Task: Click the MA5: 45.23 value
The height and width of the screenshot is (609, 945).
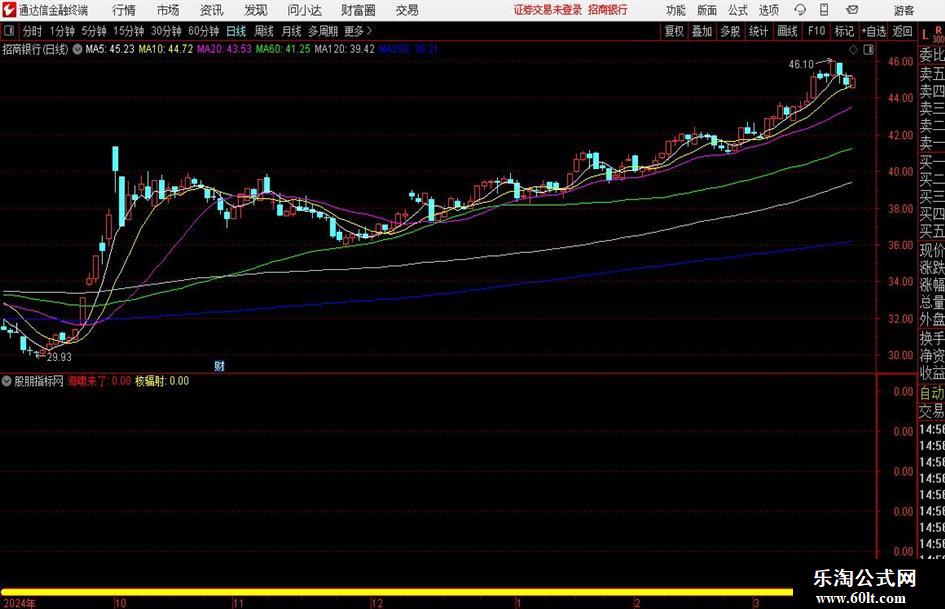Action: pos(110,49)
